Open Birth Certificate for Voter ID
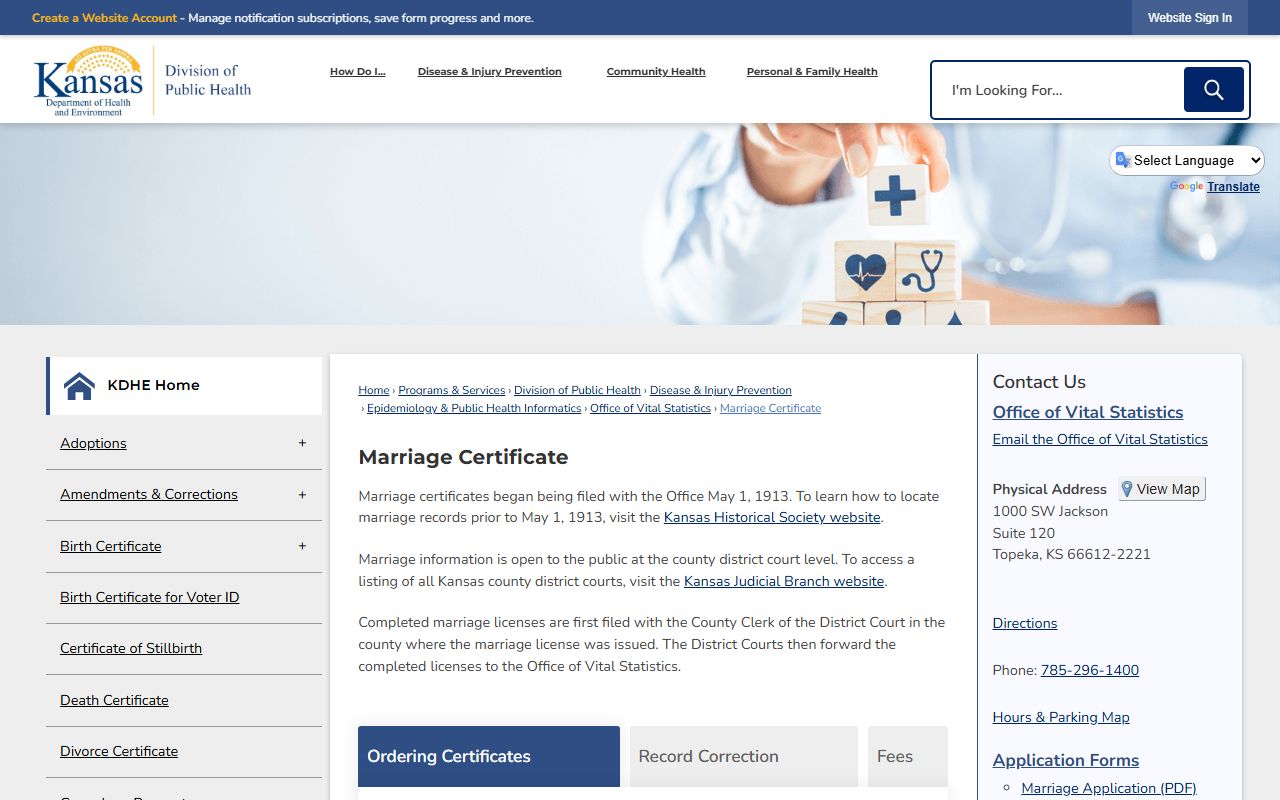 point(149,597)
